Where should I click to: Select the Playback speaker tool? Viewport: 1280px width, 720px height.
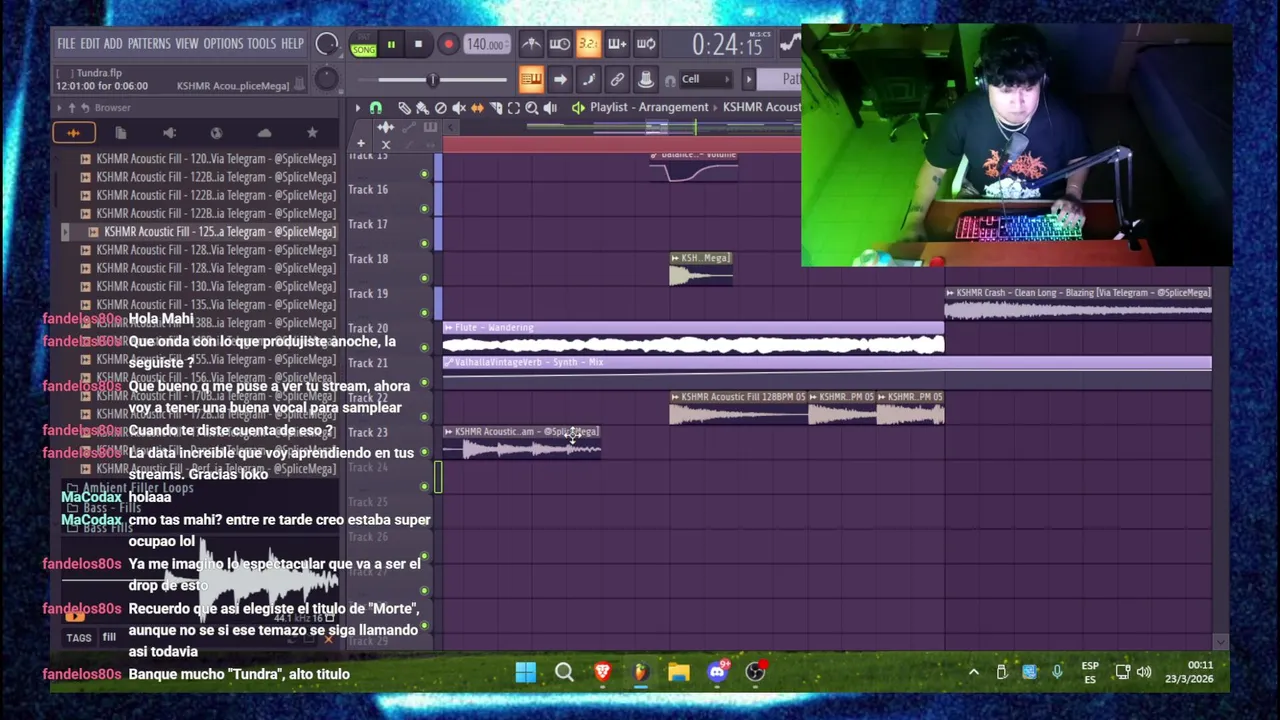tap(550, 108)
